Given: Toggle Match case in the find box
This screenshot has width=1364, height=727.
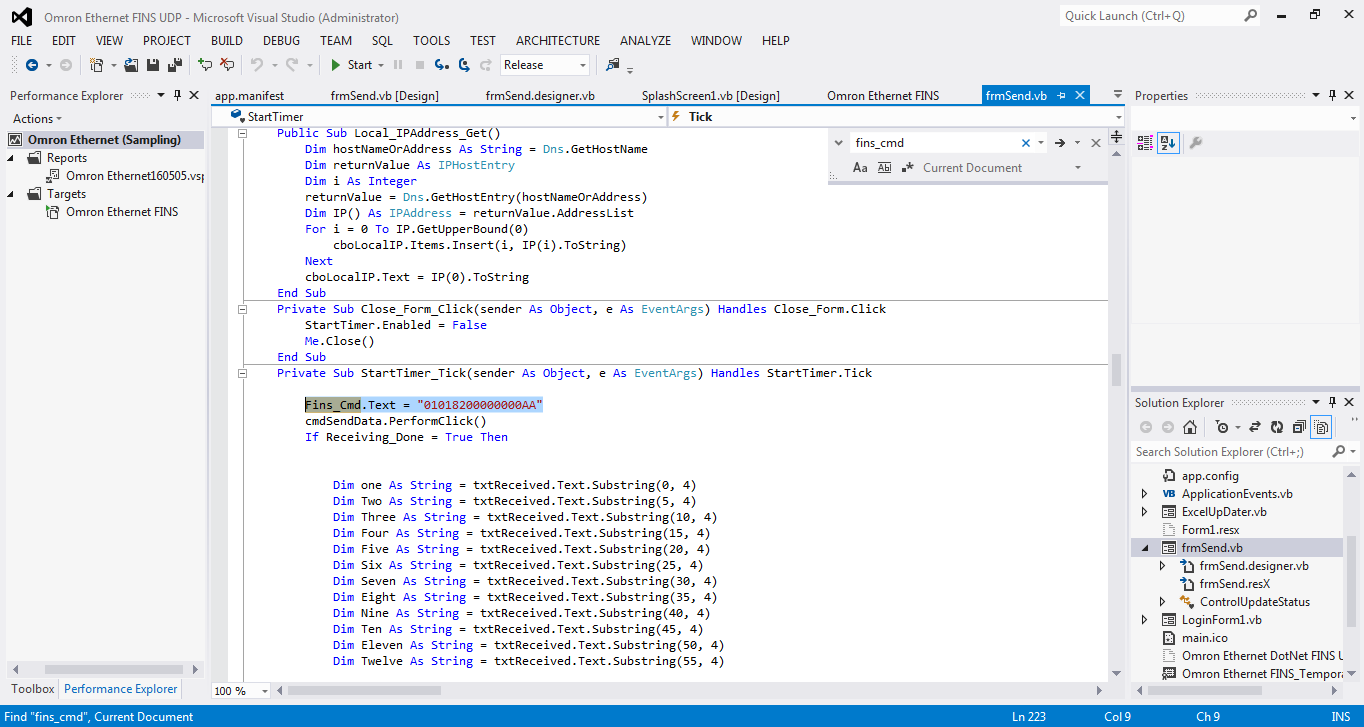Looking at the screenshot, I should point(860,168).
